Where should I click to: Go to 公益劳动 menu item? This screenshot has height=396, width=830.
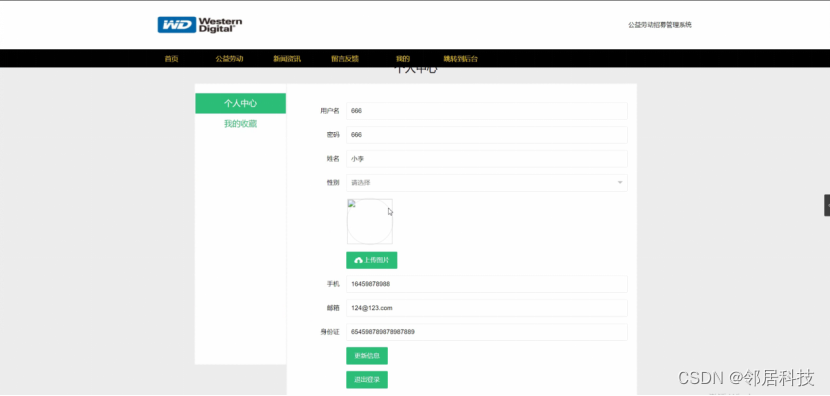tap(229, 59)
